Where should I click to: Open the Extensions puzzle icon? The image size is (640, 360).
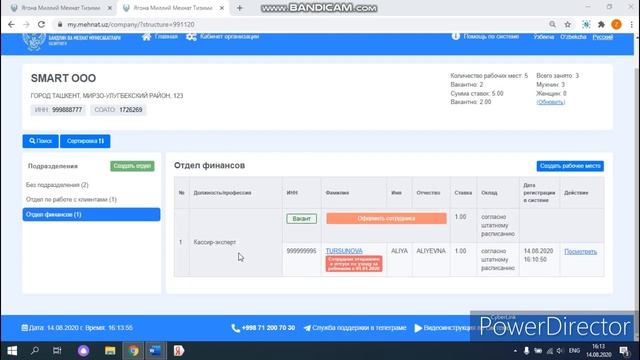(601, 24)
